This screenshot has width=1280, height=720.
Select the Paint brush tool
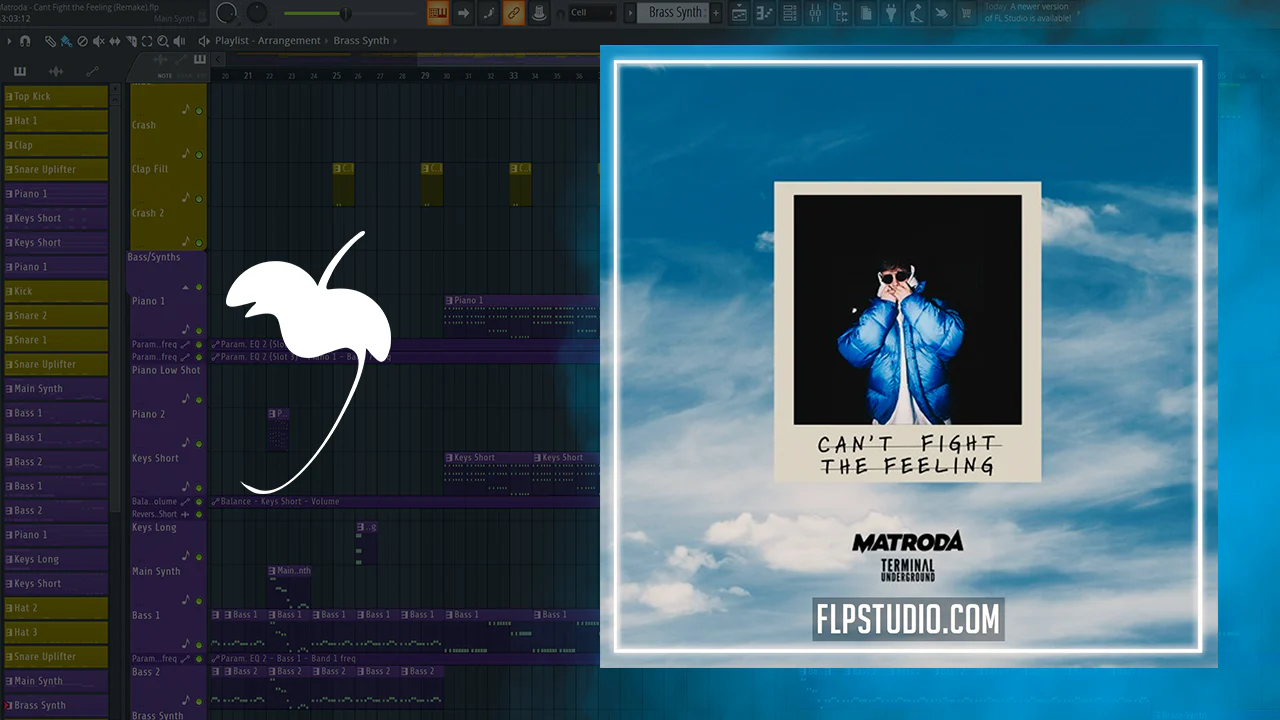pos(66,41)
